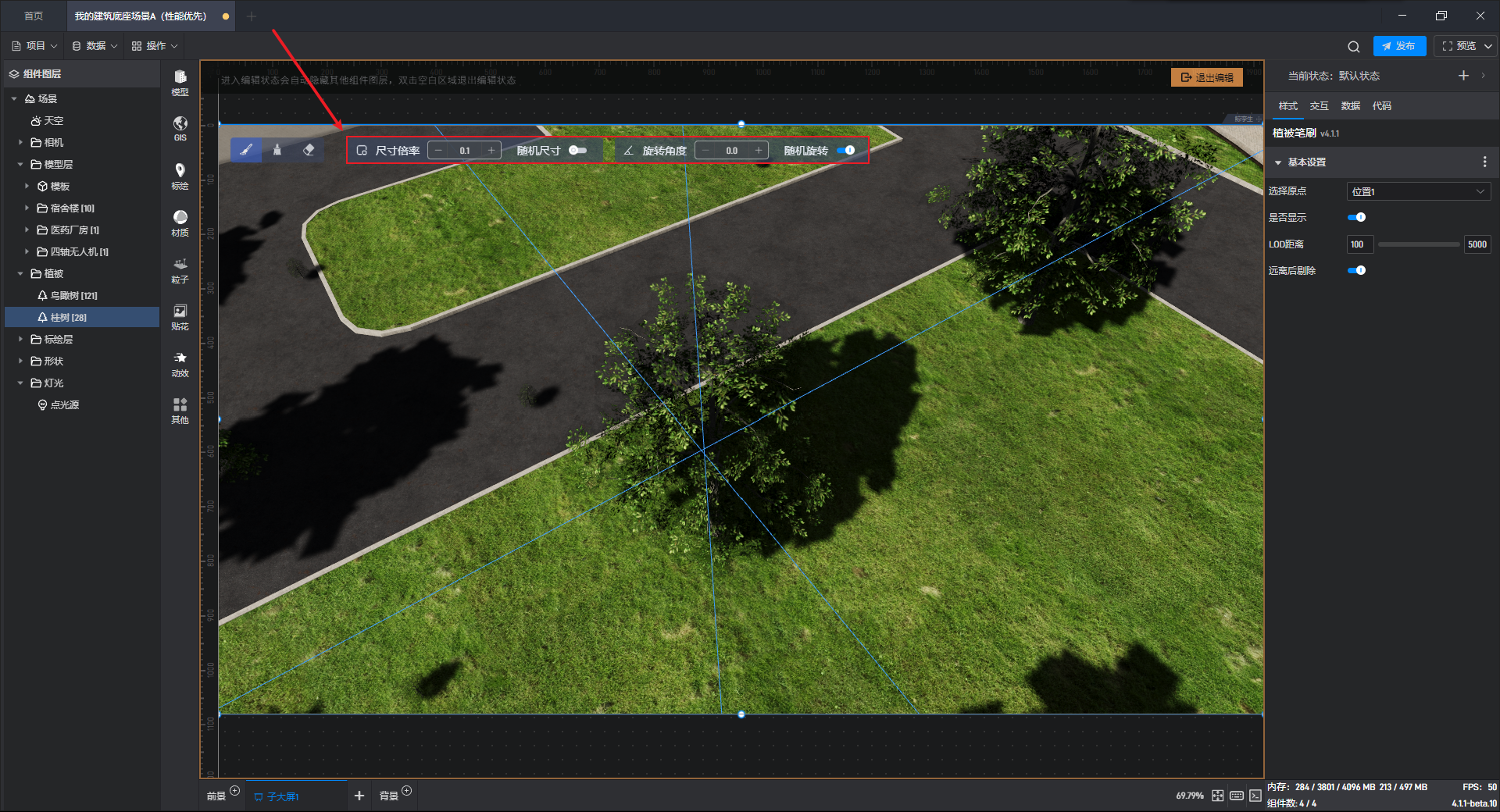Click the 尺寸倍率 value input field

[x=465, y=151]
